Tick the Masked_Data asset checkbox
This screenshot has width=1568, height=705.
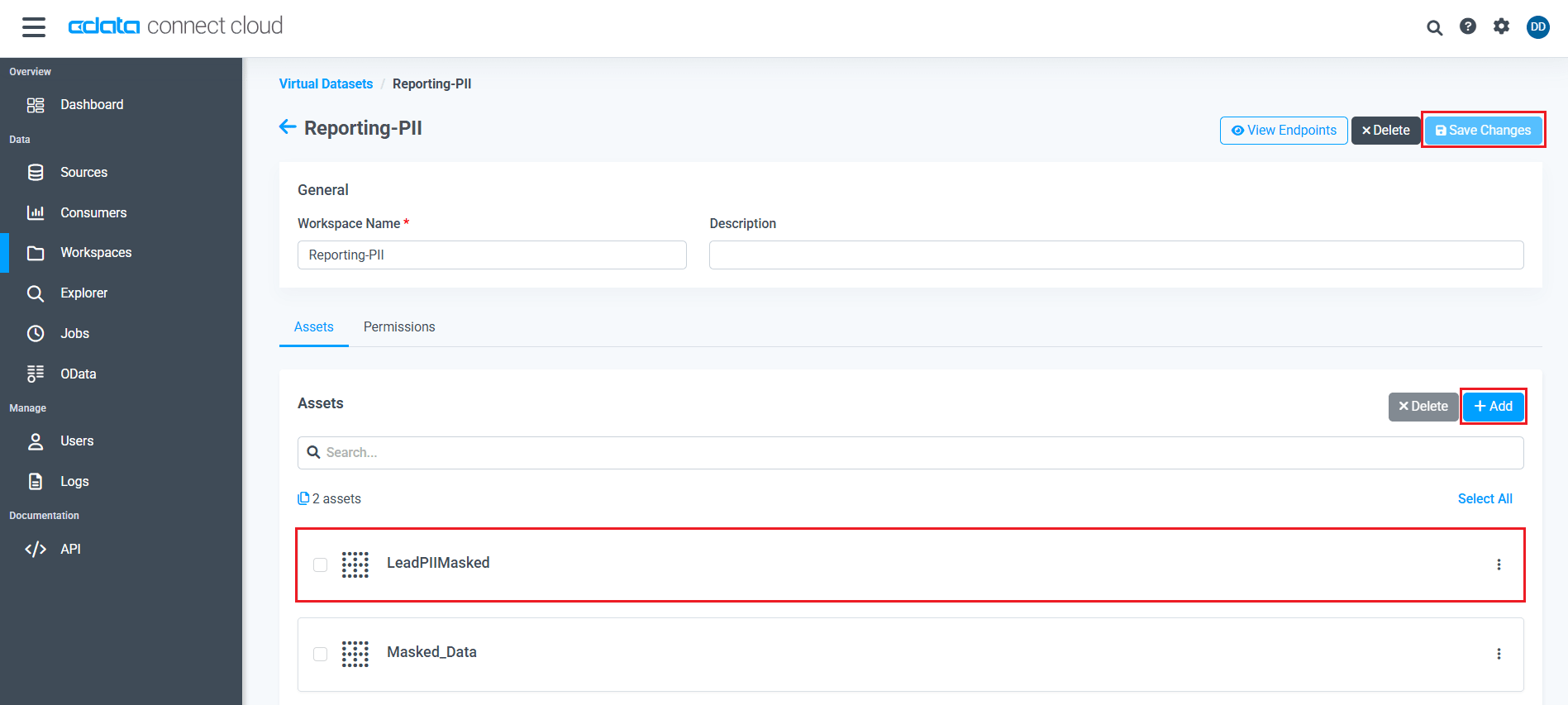[x=321, y=654]
